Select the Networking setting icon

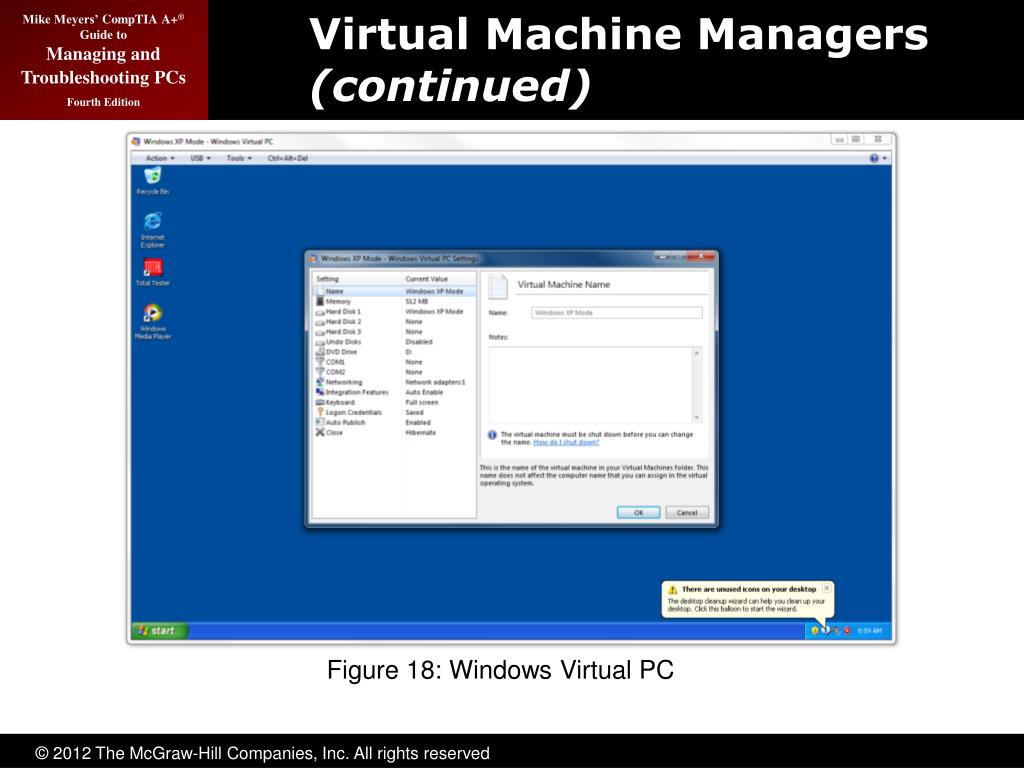(320, 381)
